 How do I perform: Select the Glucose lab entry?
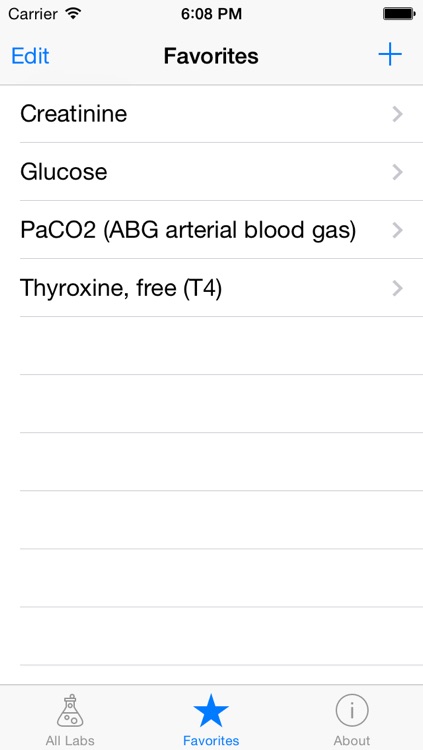(x=212, y=172)
